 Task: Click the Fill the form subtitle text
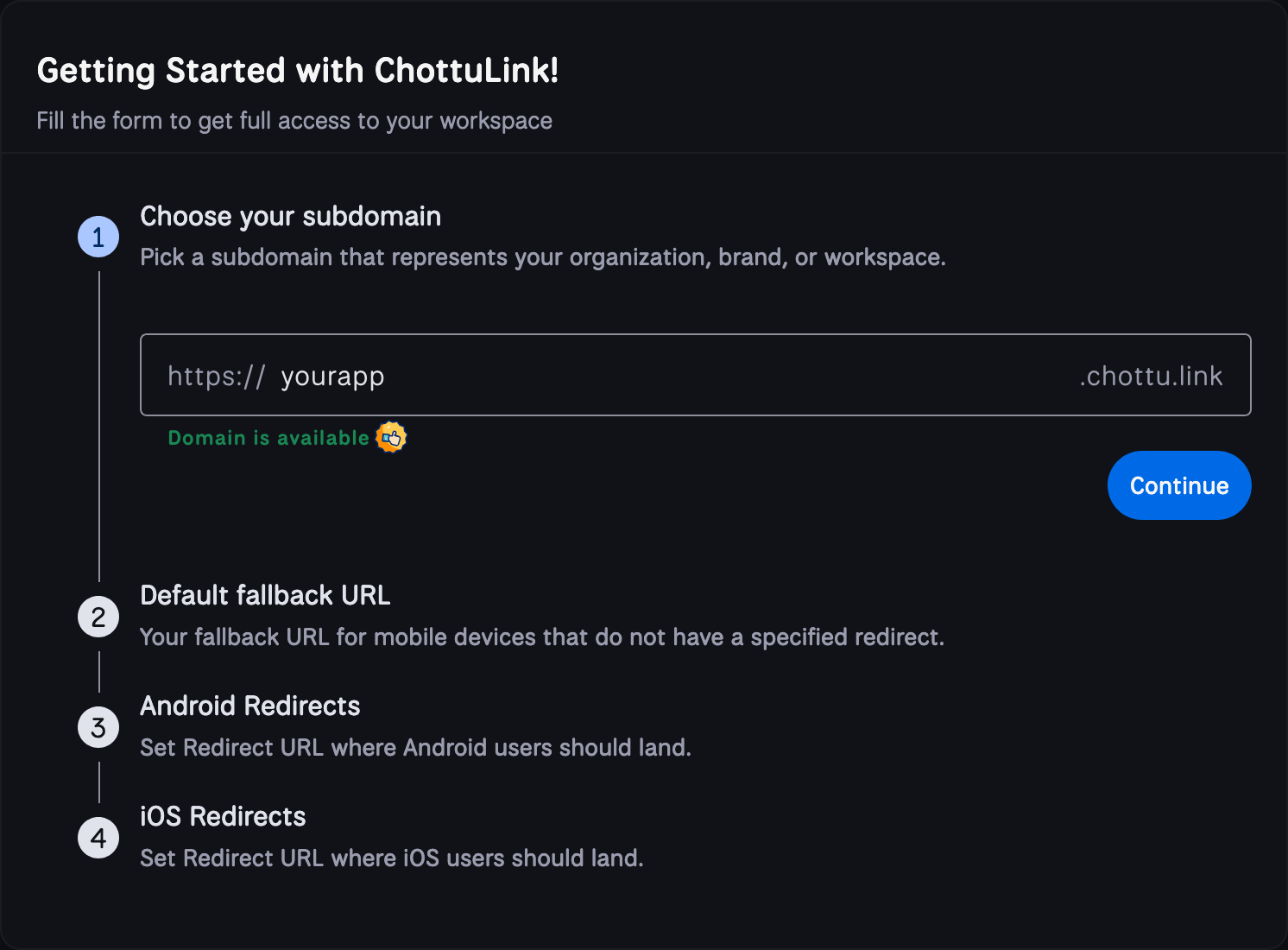point(294,121)
